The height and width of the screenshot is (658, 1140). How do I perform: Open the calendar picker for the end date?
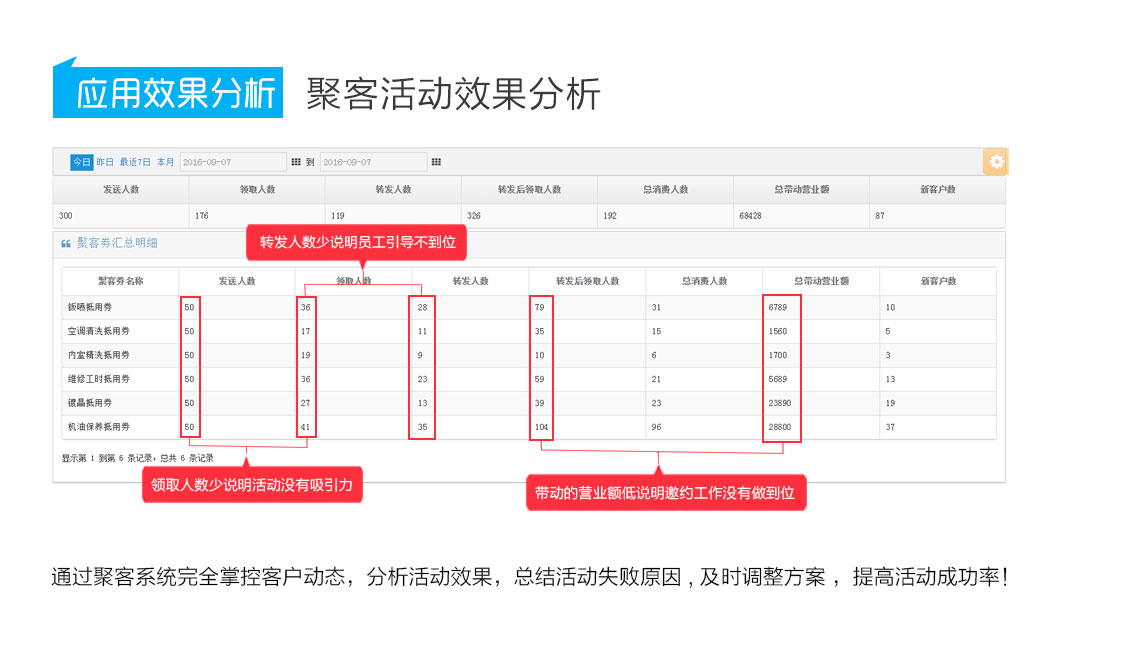[x=434, y=161]
